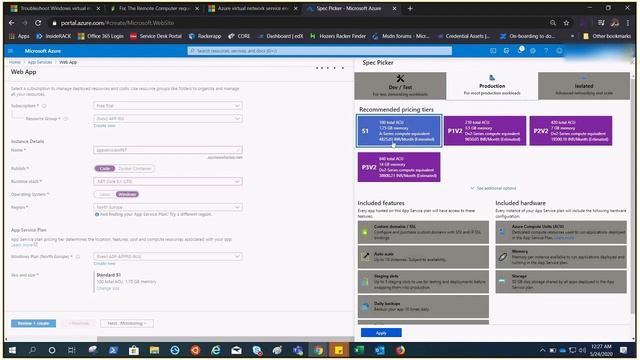Viewport: 640px width, 360px height.
Task: Select the S1 pricing tier tile
Action: [399, 131]
